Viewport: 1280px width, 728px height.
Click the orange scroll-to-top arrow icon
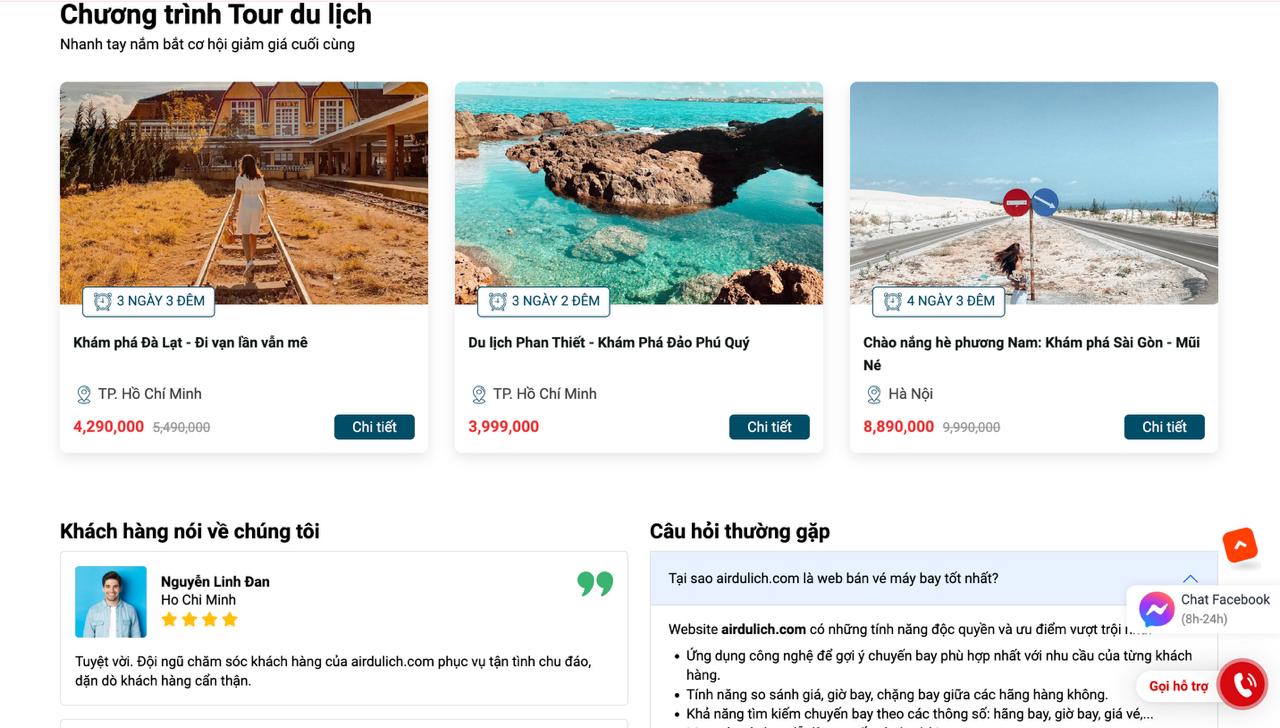(x=1240, y=545)
